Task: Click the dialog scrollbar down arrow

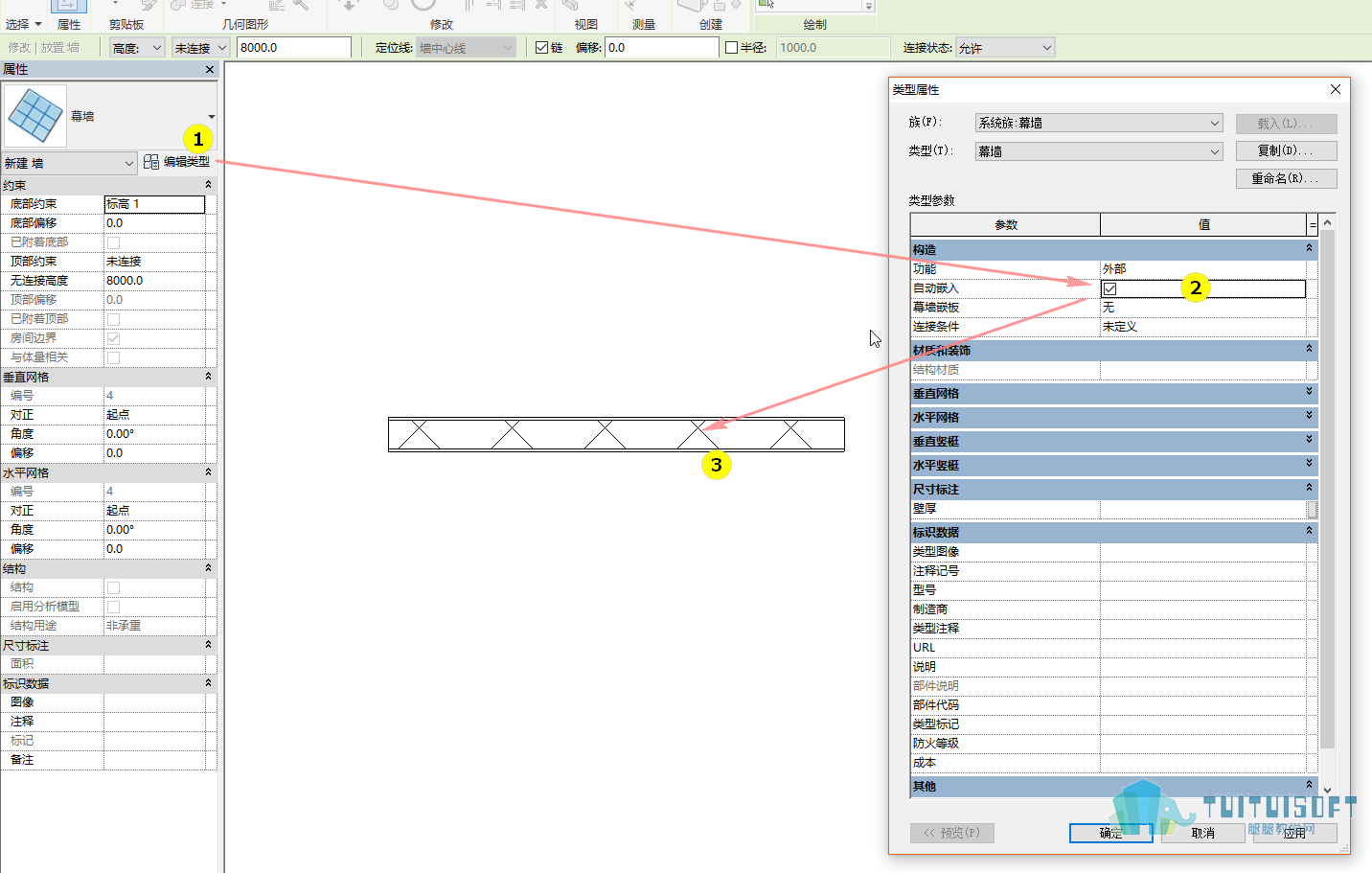Action: [x=1328, y=790]
